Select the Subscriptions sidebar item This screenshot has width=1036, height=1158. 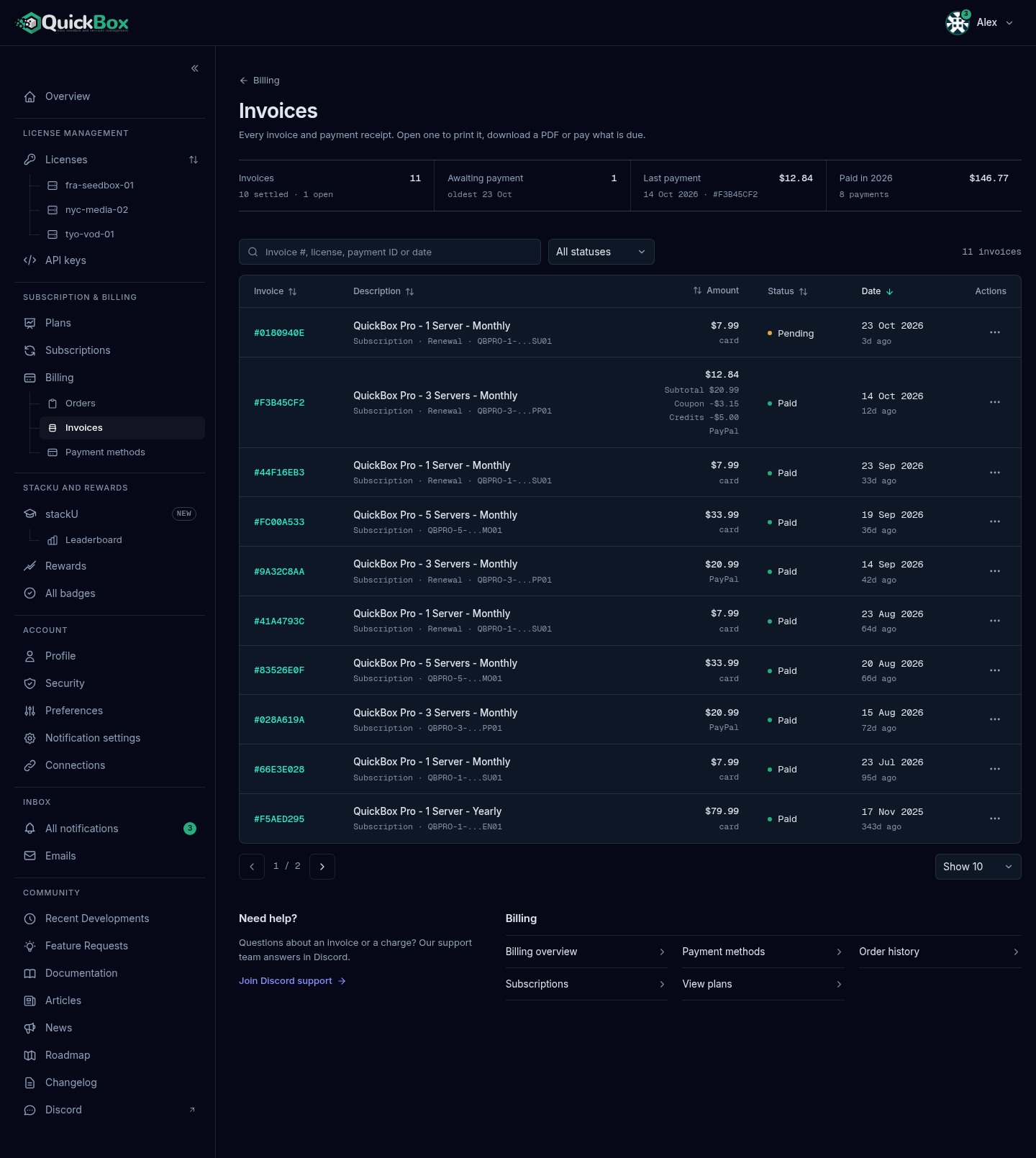[110, 350]
